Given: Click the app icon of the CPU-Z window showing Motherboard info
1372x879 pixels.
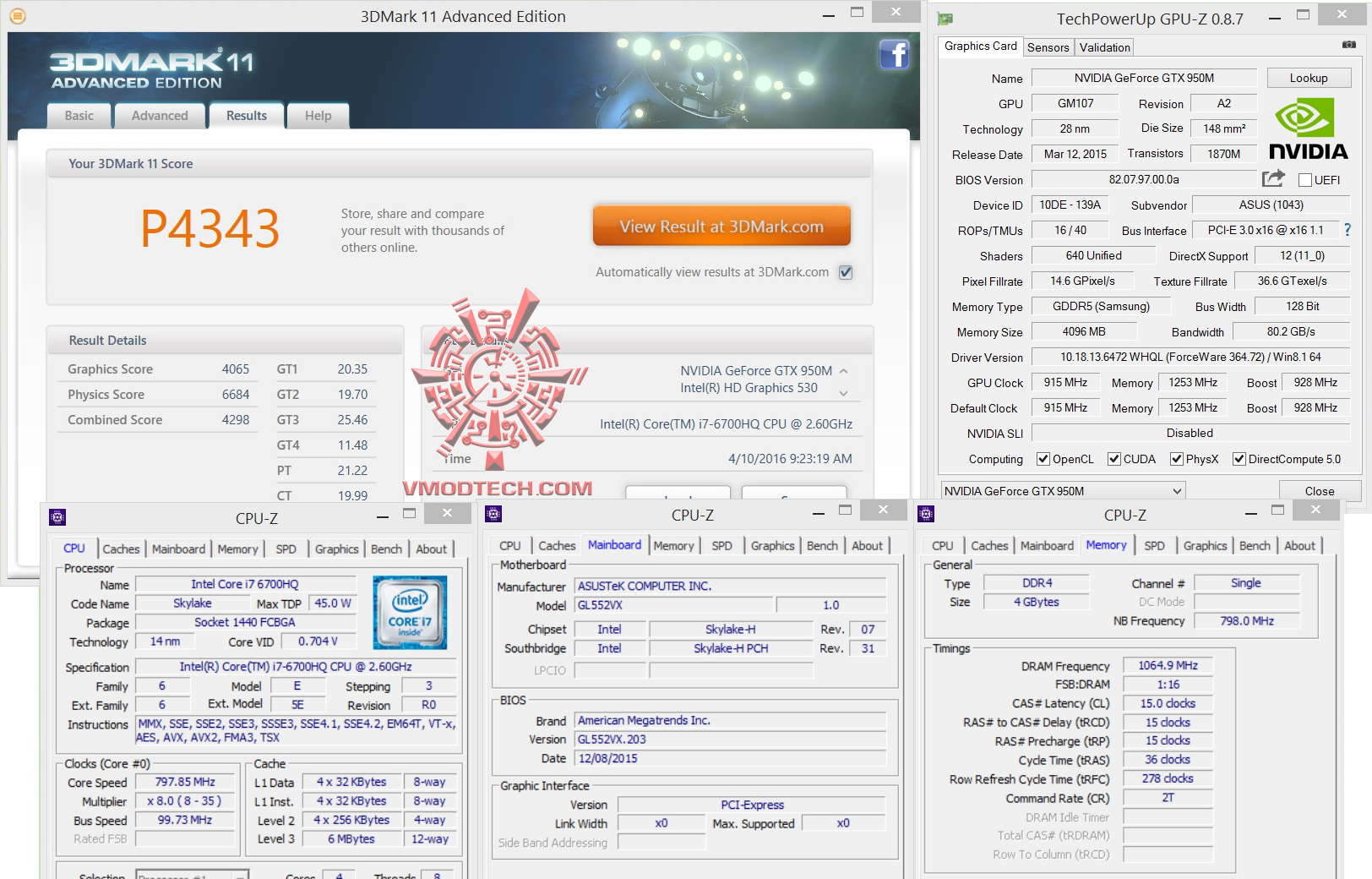Looking at the screenshot, I should point(494,514).
